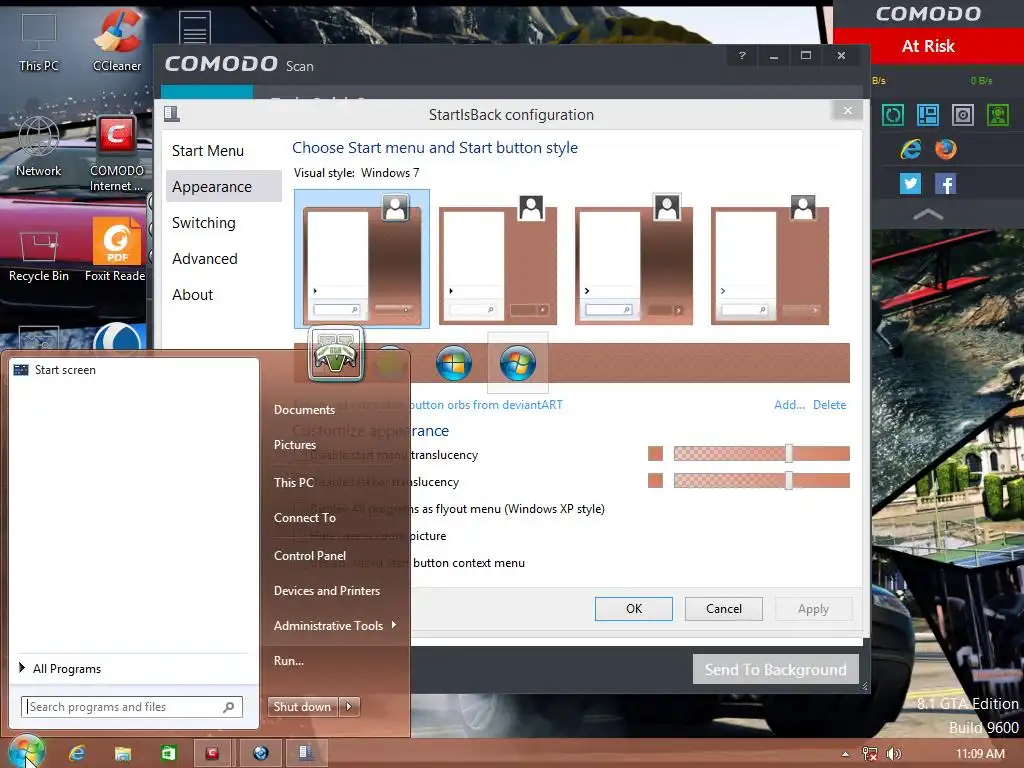Click the OK button
The image size is (1024, 768).
pos(633,609)
